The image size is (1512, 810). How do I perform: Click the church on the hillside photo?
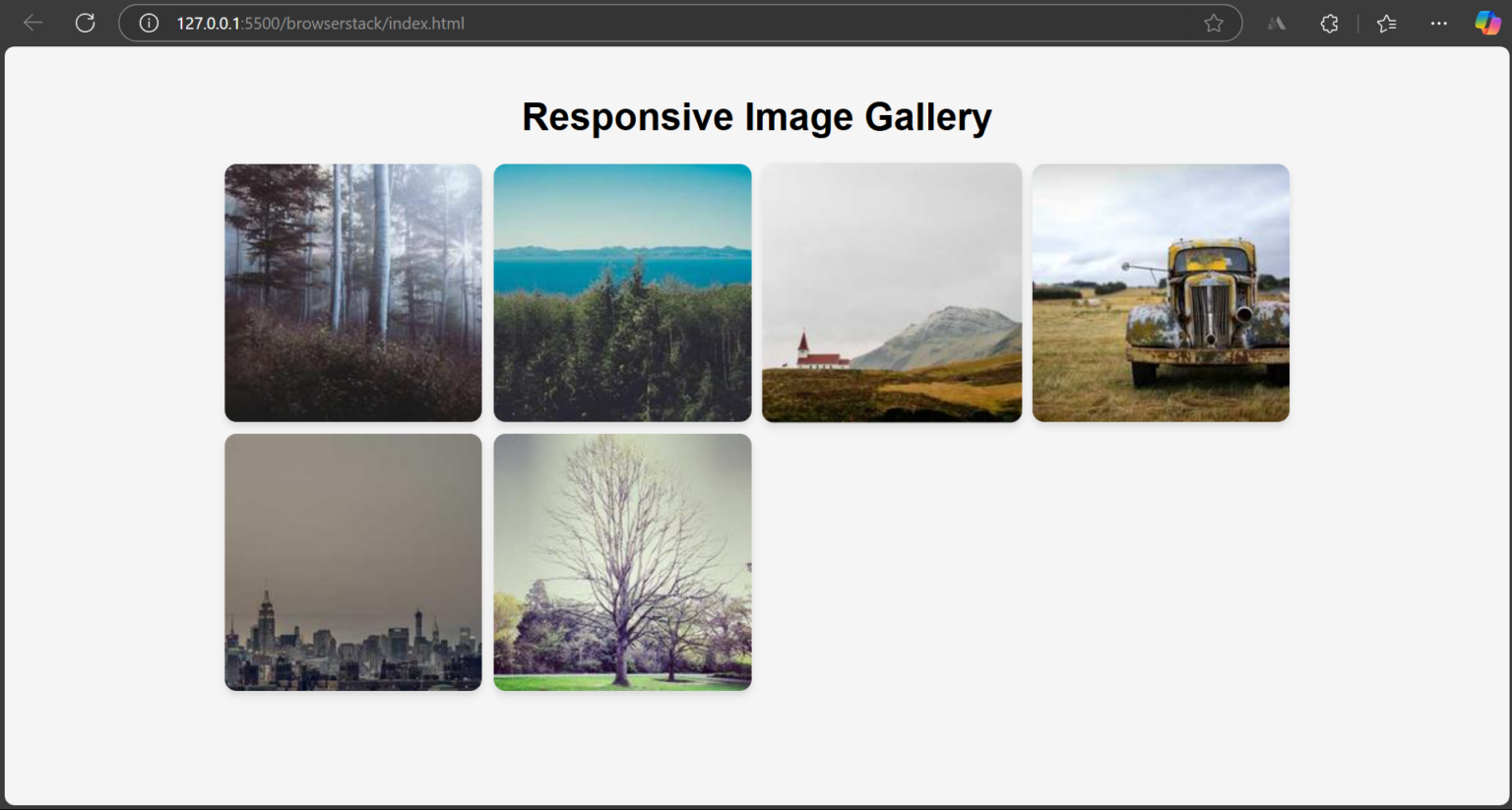coord(891,292)
